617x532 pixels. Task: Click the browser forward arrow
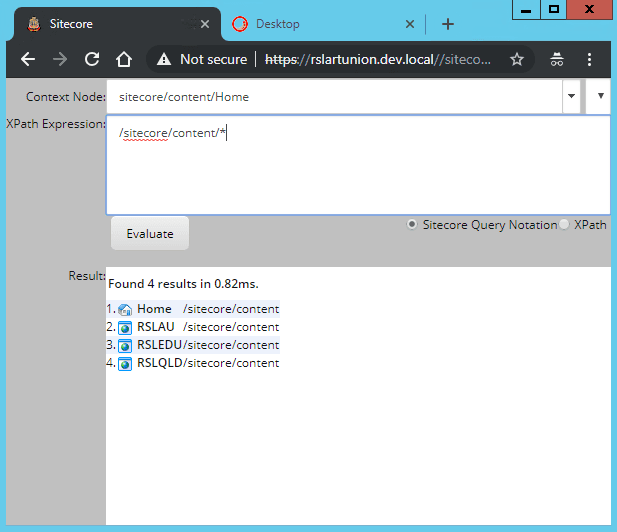(60, 59)
